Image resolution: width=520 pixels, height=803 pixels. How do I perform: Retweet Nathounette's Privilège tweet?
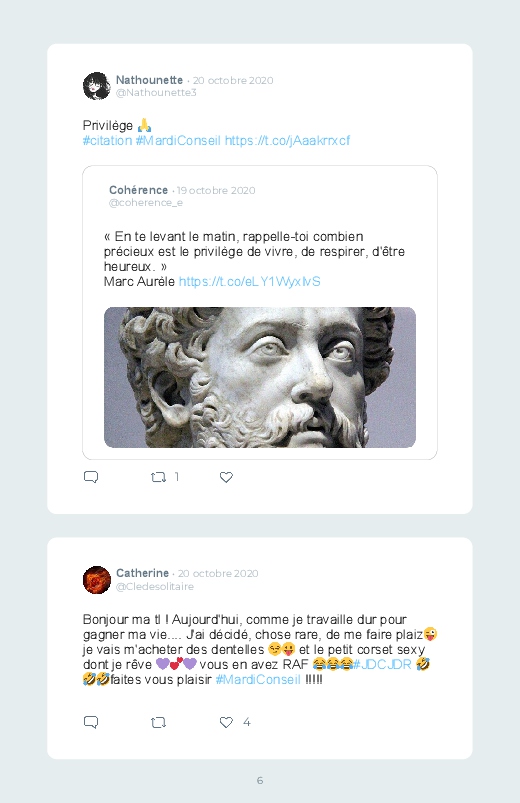coord(158,477)
